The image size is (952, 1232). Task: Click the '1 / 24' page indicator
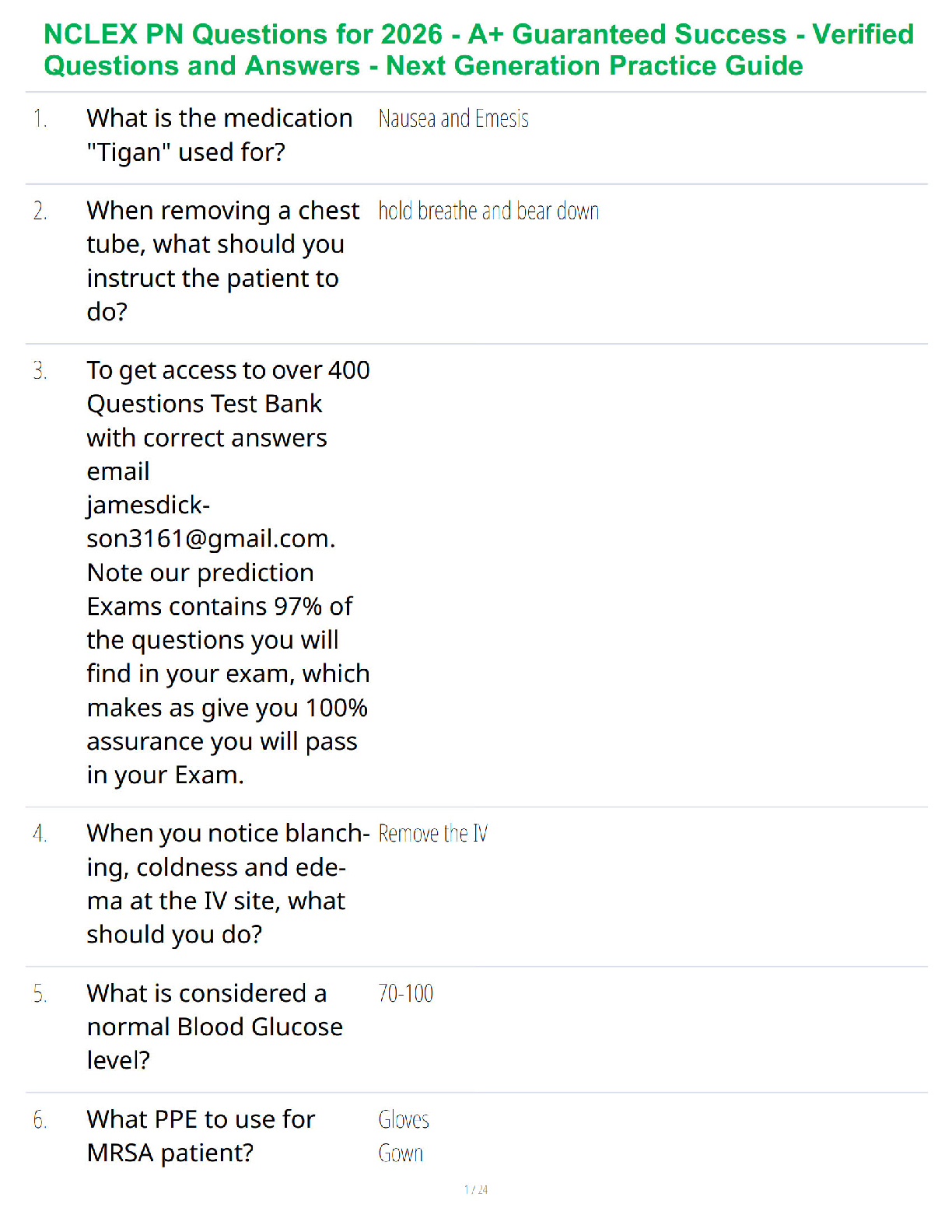[476, 1189]
